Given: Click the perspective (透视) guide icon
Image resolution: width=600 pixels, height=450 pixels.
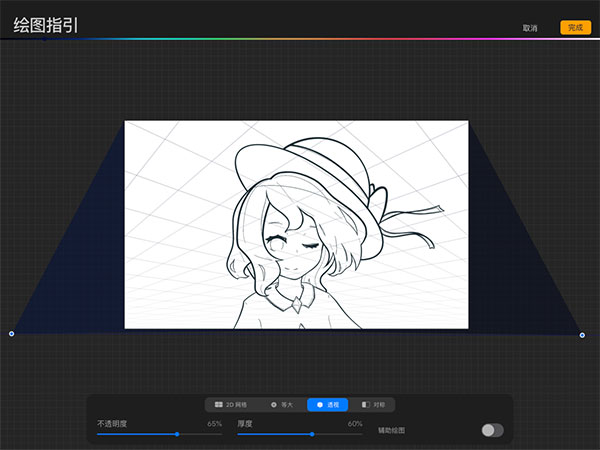Looking at the screenshot, I should tap(319, 405).
